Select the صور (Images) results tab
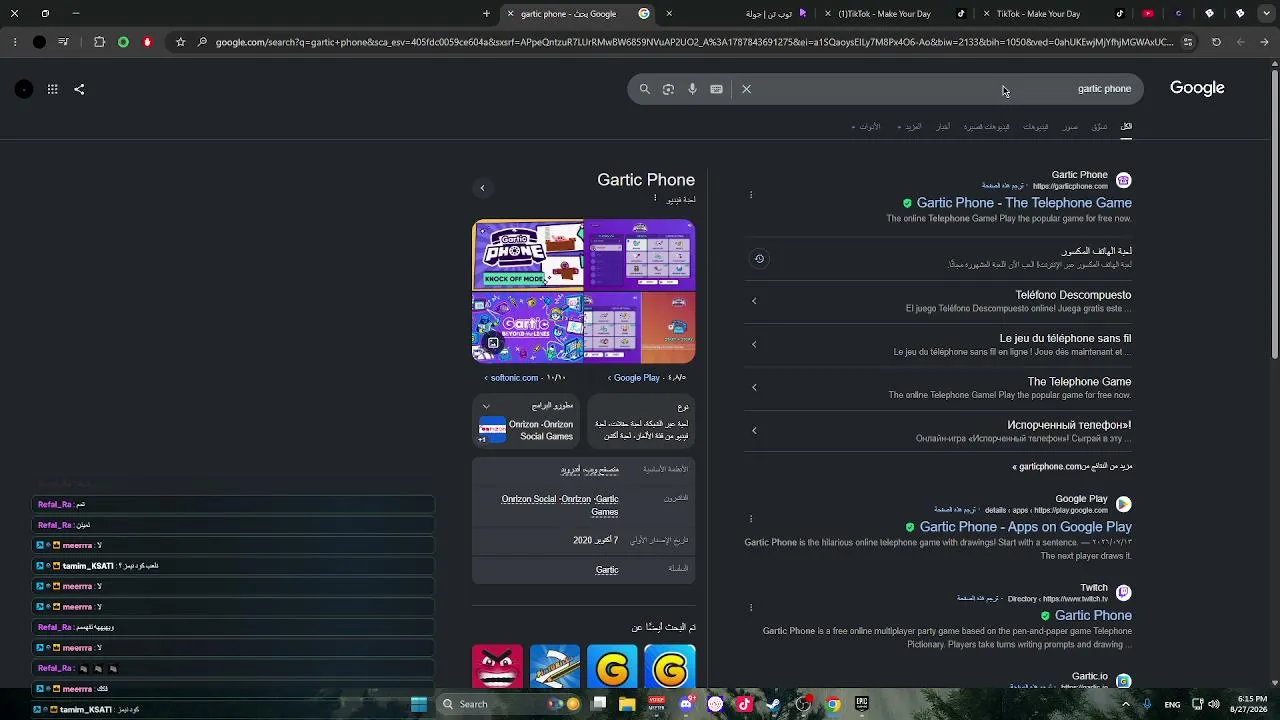Viewport: 1280px width, 720px height. point(1070,127)
